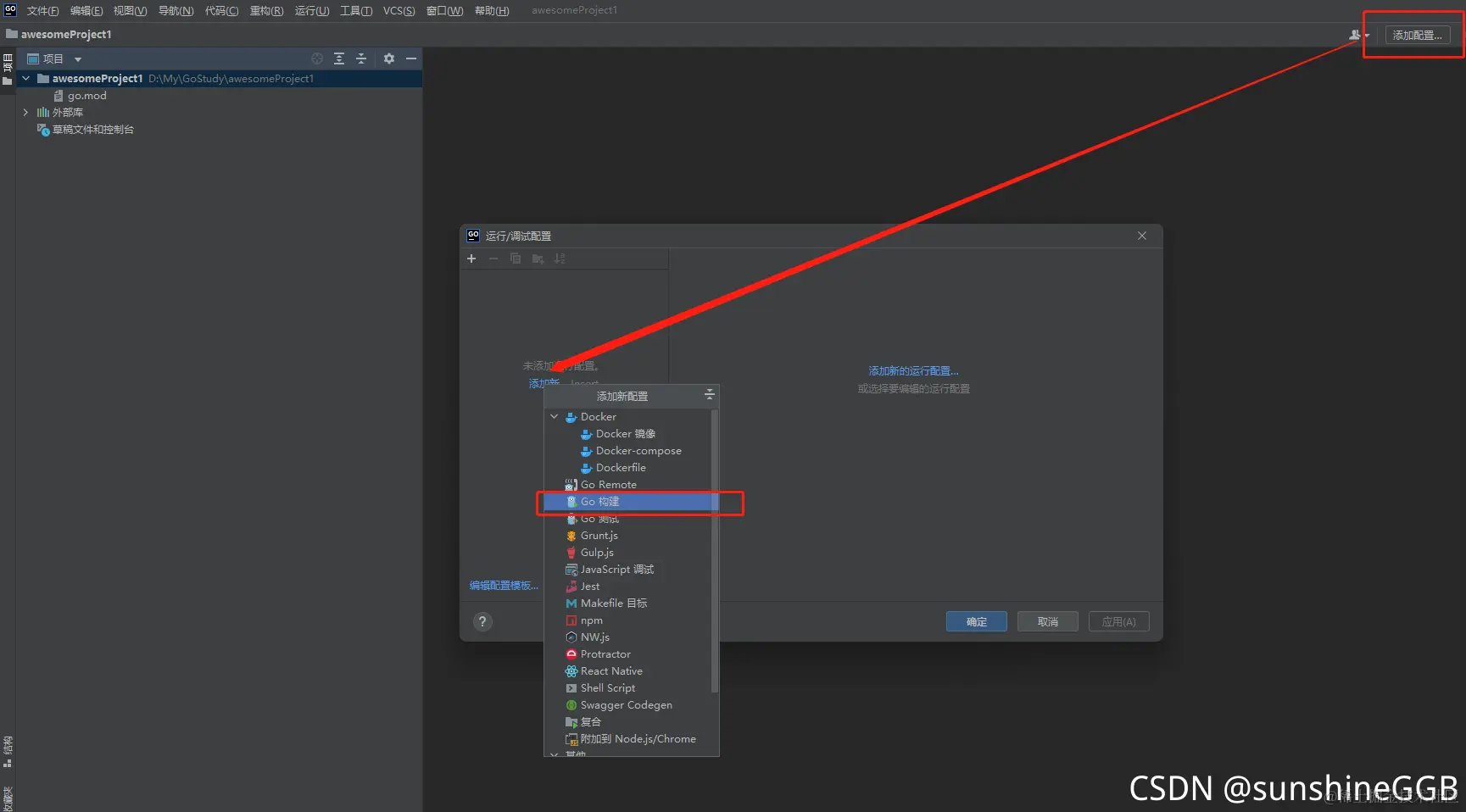Click the 应用(A) button
The height and width of the screenshot is (812, 1466).
click(x=1119, y=621)
